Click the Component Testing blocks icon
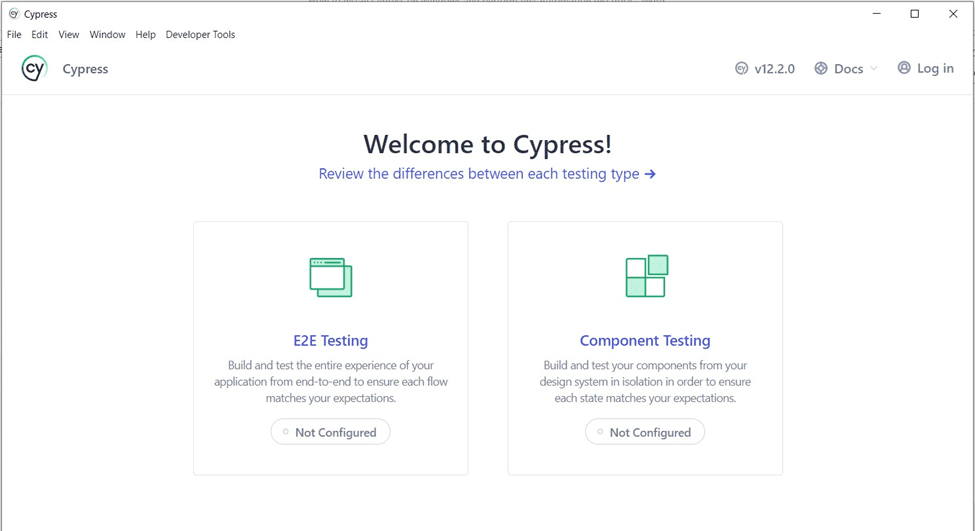 [646, 276]
